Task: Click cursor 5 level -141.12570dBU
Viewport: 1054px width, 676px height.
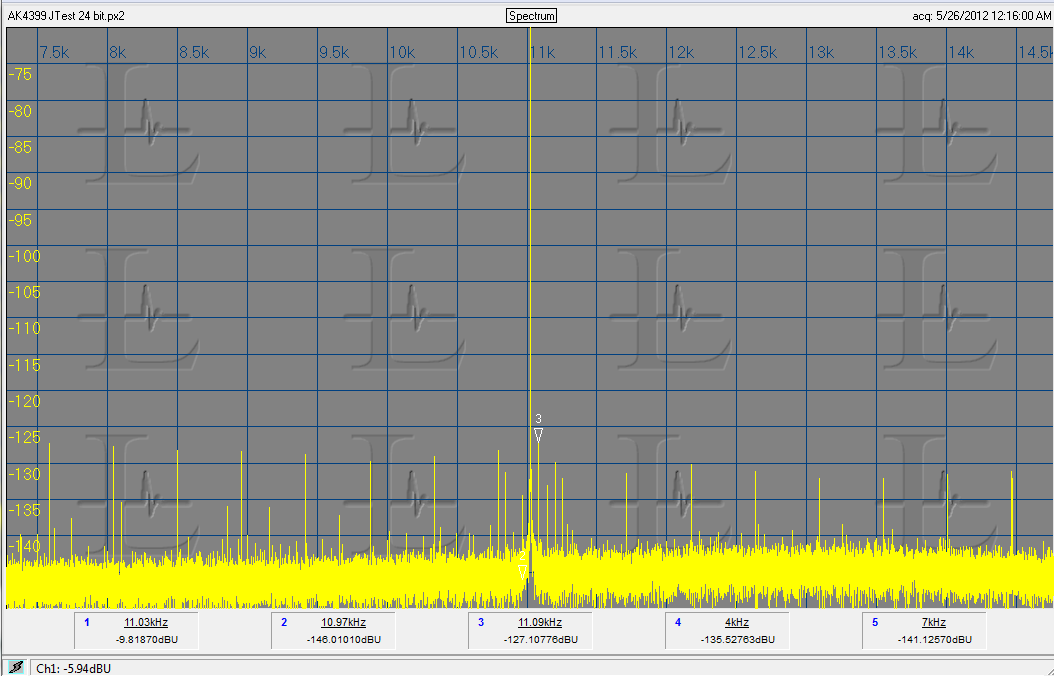Action: point(934,639)
